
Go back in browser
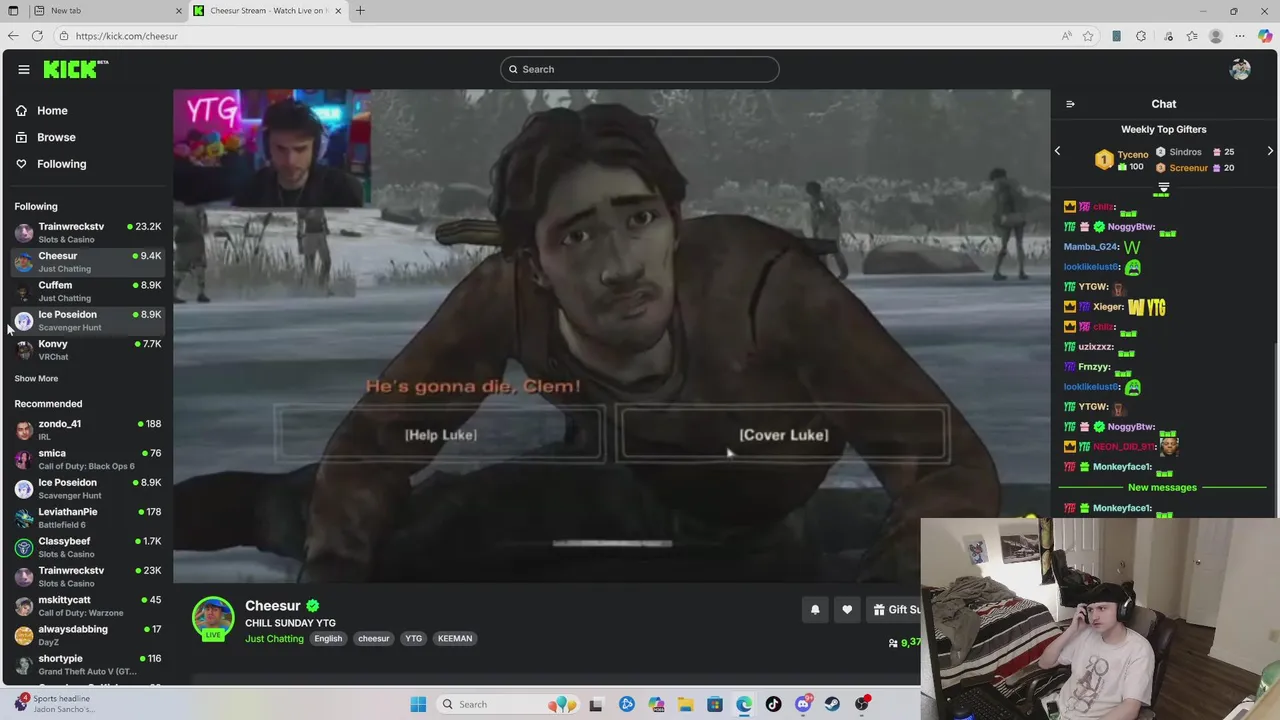point(13,36)
